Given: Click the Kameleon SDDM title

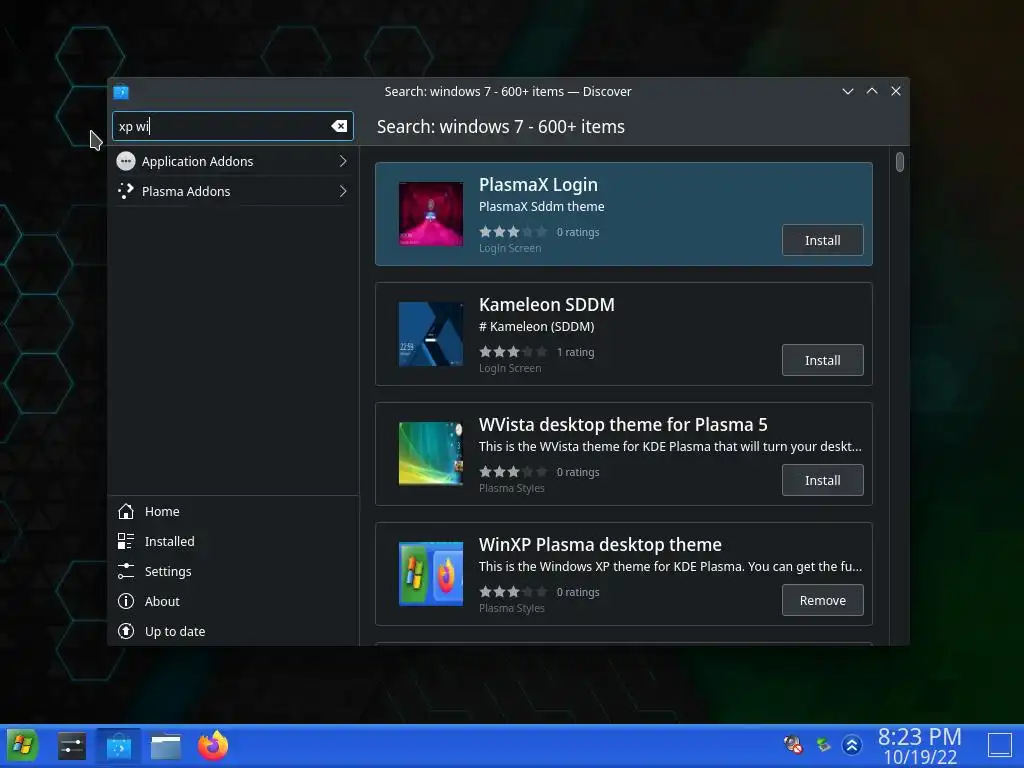Looking at the screenshot, I should point(547,305).
